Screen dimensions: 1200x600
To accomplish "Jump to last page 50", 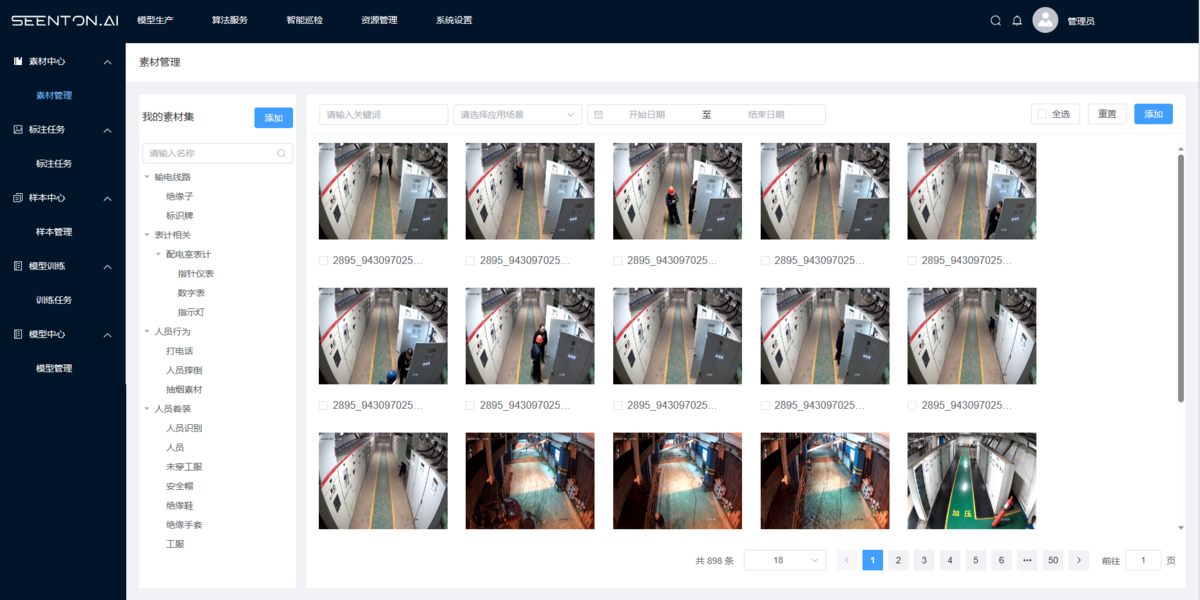I will point(1053,560).
